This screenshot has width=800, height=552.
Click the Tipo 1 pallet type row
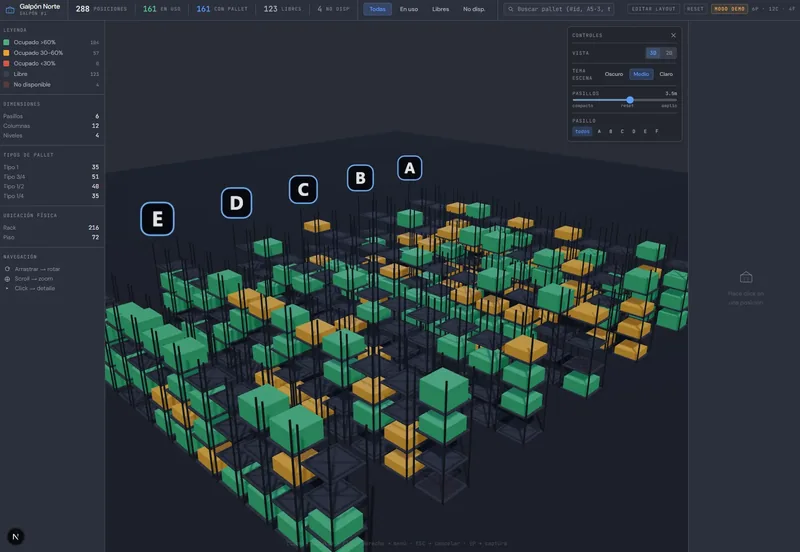tap(51, 167)
